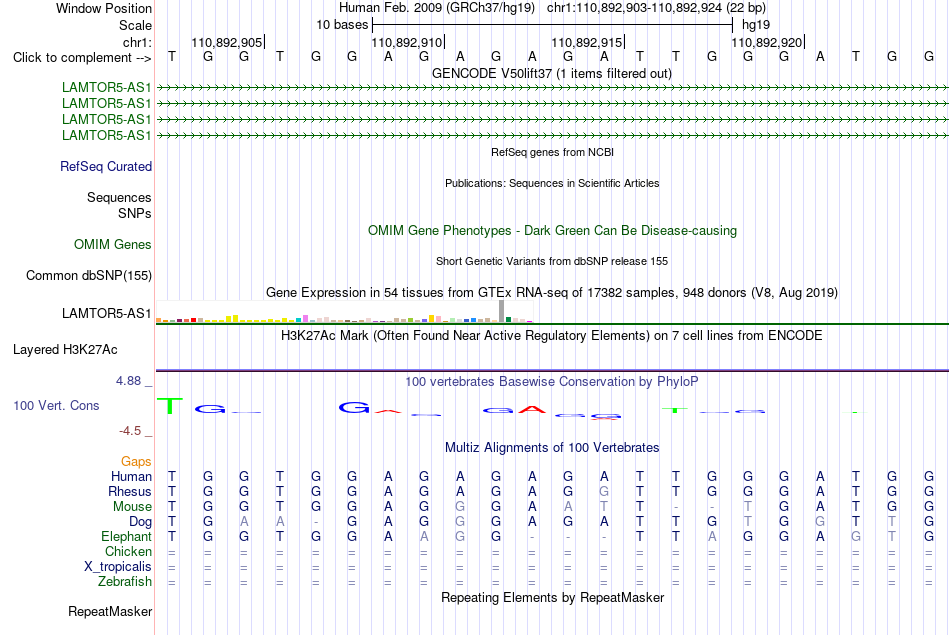Screen dimensions: 950x635
Task: Click the 110,892,910 coordinate tick label
Action: tap(407, 42)
